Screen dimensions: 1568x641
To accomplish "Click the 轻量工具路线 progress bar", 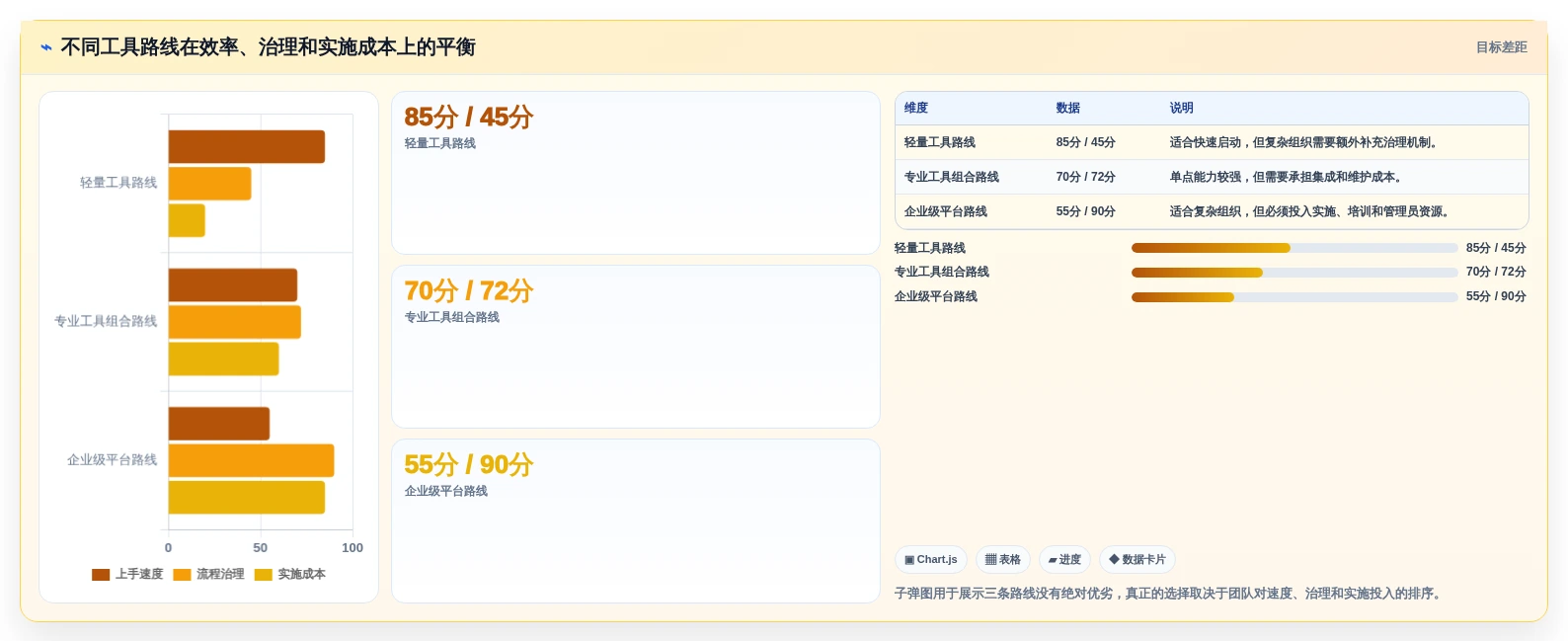I will coord(1294,248).
